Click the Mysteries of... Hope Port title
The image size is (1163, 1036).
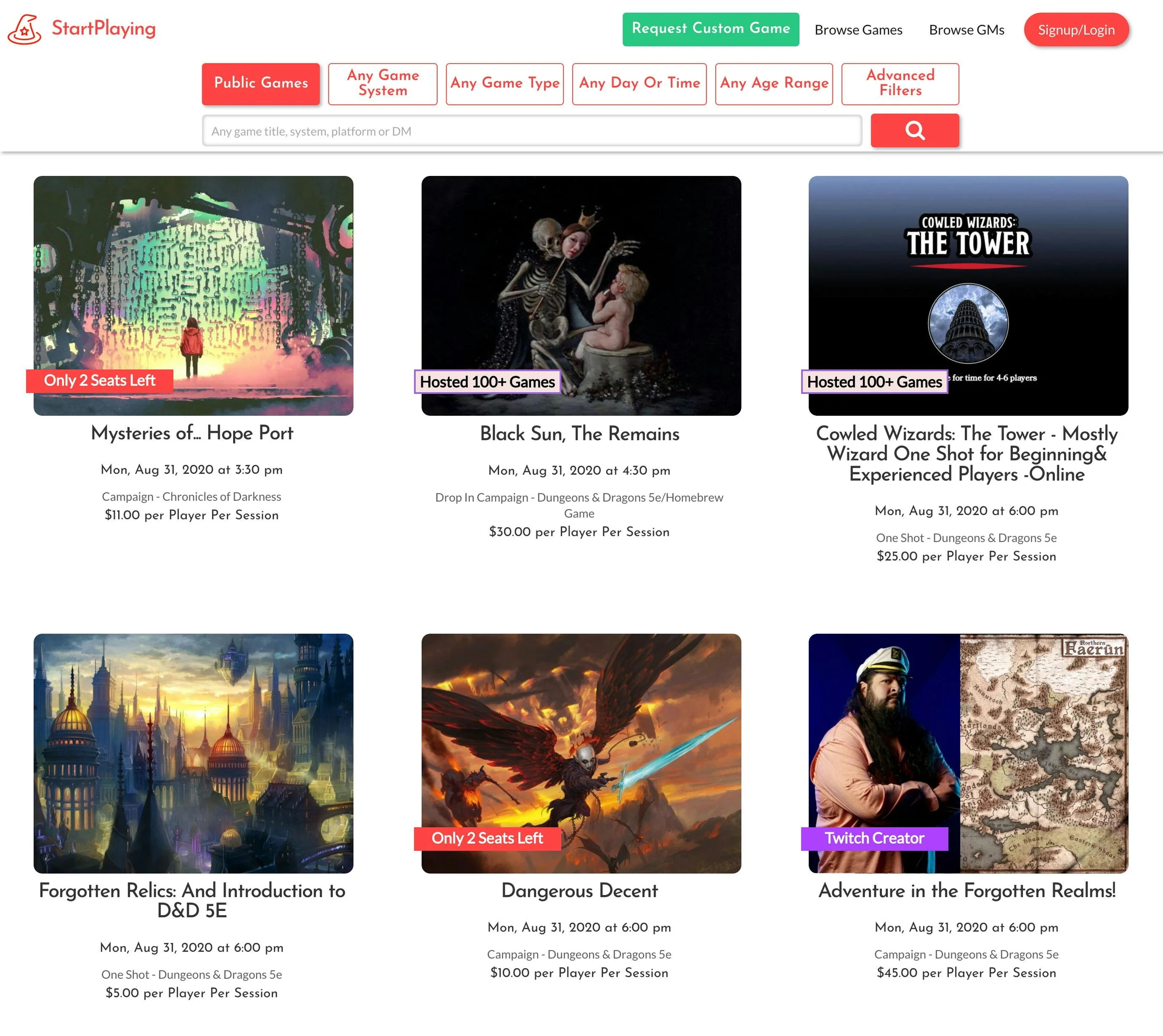192,433
